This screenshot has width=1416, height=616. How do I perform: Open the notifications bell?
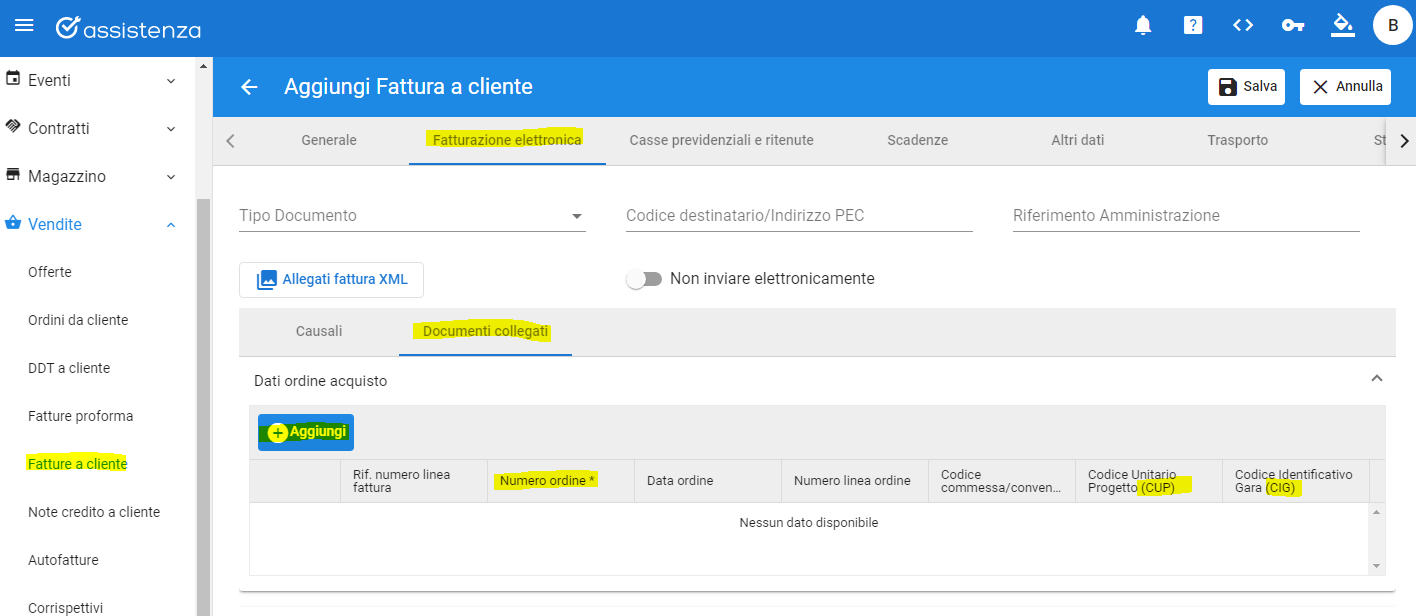point(1143,26)
